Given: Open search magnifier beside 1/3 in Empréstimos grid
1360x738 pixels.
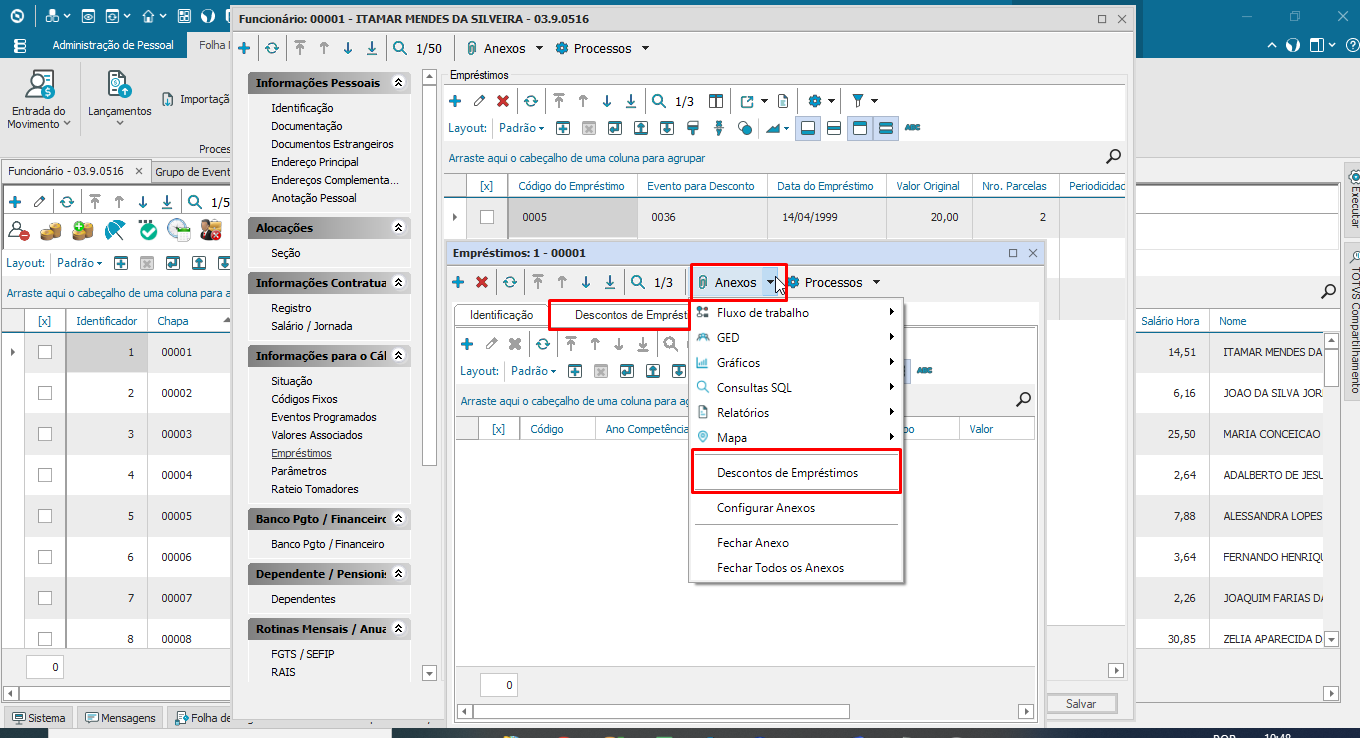Looking at the screenshot, I should coord(659,101).
